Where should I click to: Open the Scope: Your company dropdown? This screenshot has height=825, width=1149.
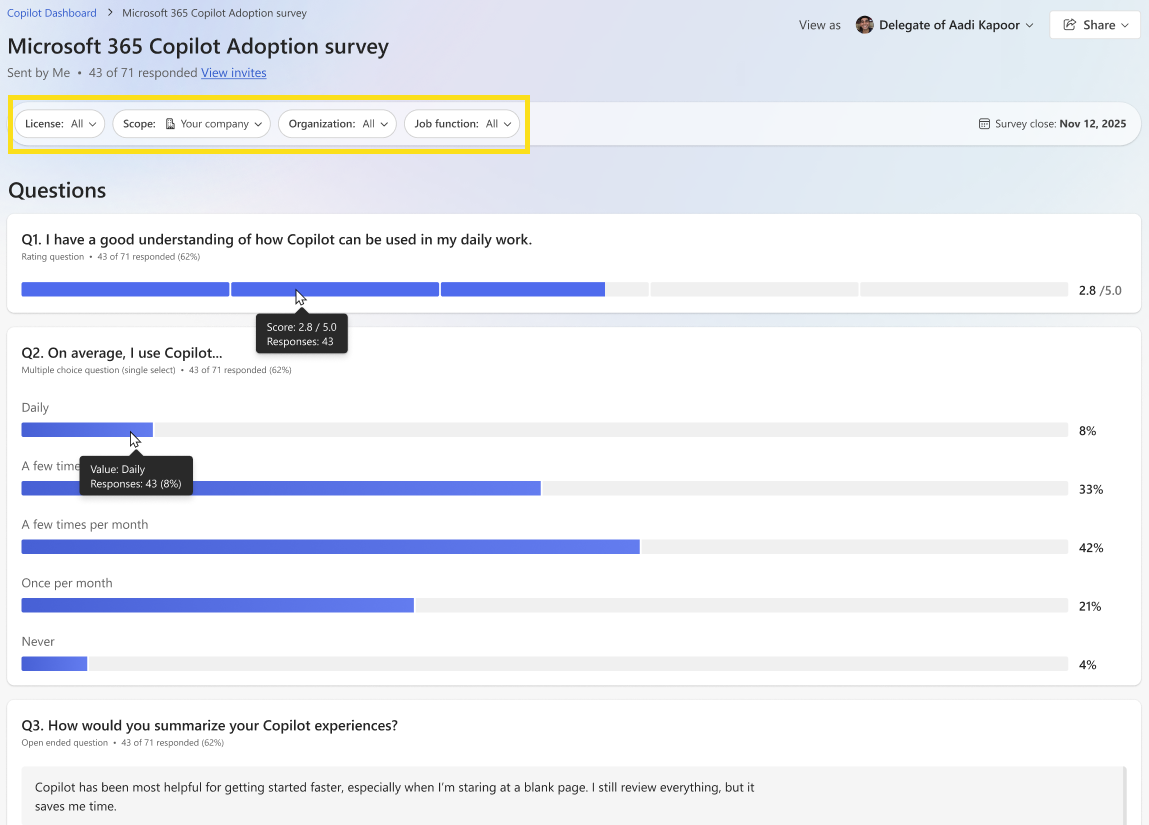click(x=191, y=124)
